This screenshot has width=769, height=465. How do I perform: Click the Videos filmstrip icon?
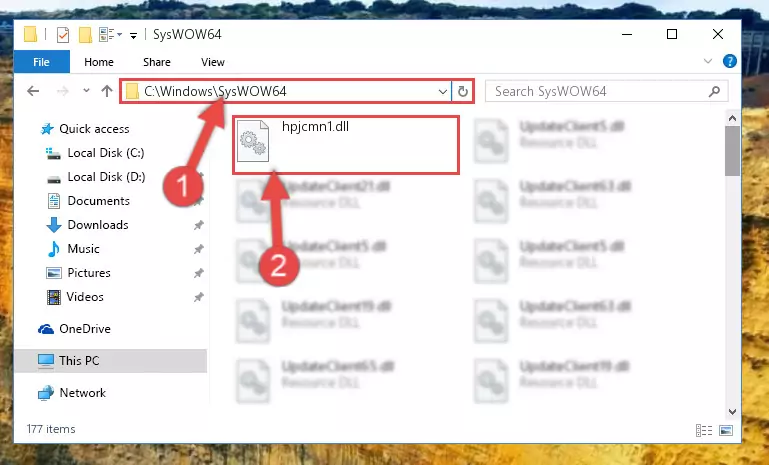click(x=53, y=297)
